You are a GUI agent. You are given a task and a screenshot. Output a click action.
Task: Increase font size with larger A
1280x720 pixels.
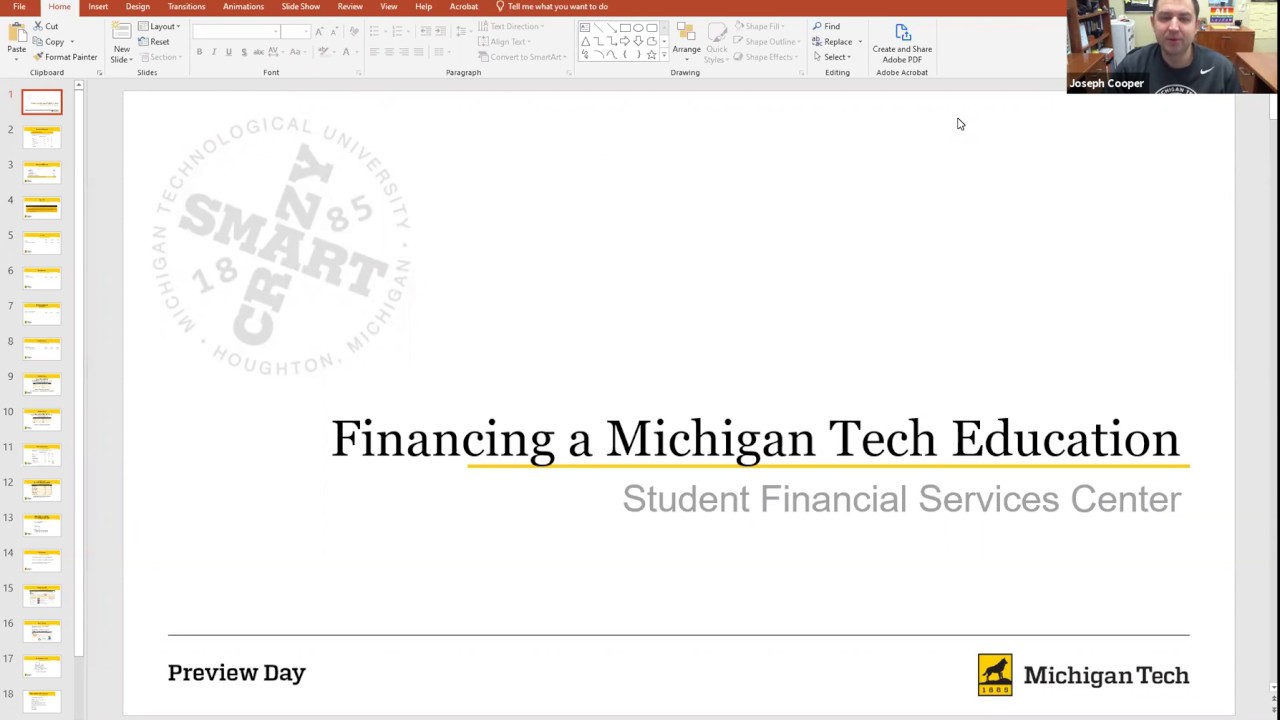tap(319, 31)
